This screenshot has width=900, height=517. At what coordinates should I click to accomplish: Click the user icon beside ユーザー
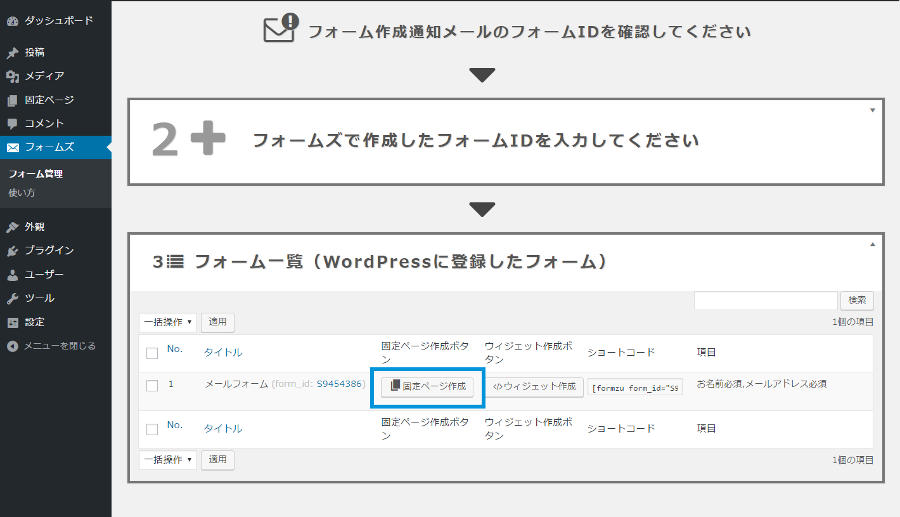13,275
